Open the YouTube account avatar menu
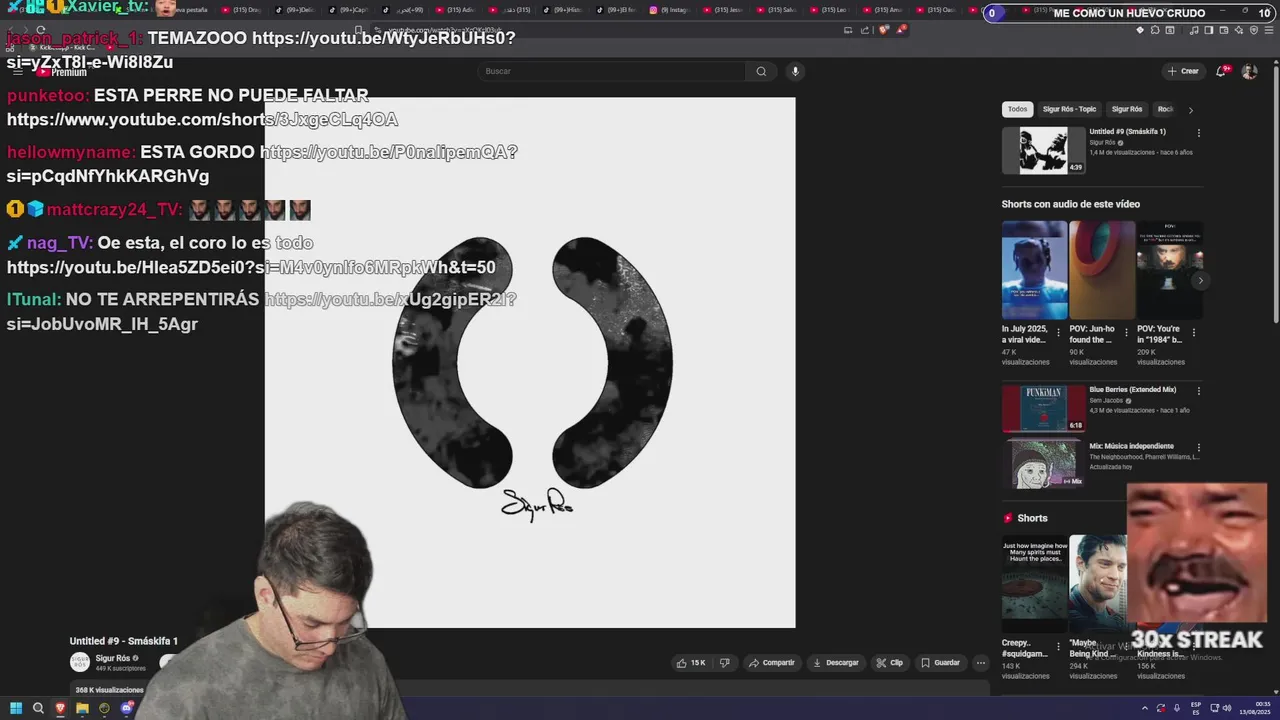 pyautogui.click(x=1249, y=71)
